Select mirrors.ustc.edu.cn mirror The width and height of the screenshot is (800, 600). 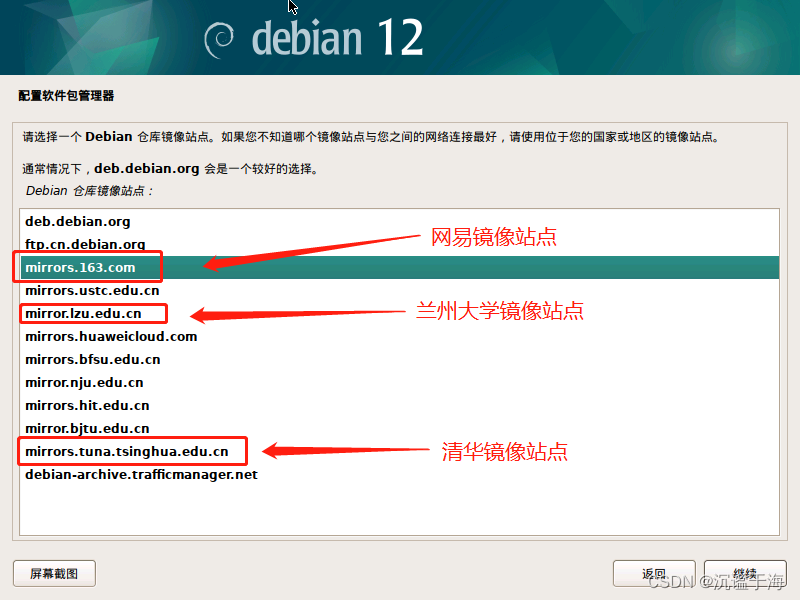(x=399, y=290)
